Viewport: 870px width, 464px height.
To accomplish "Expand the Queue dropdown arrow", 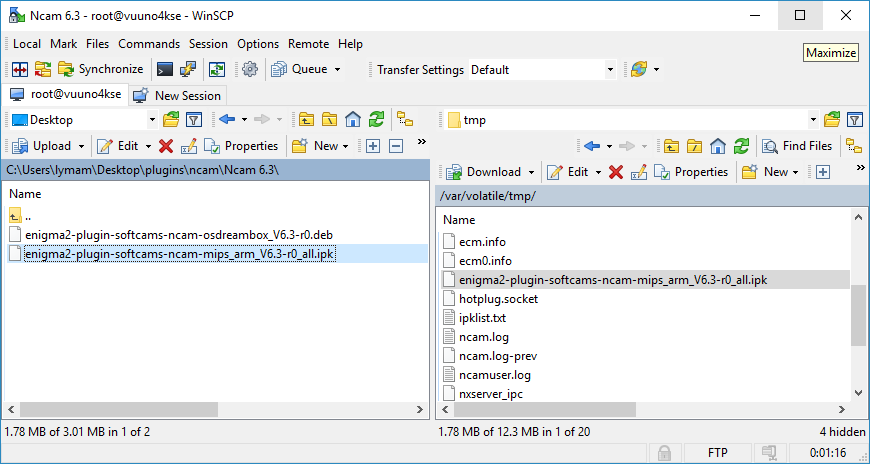I will (x=337, y=69).
